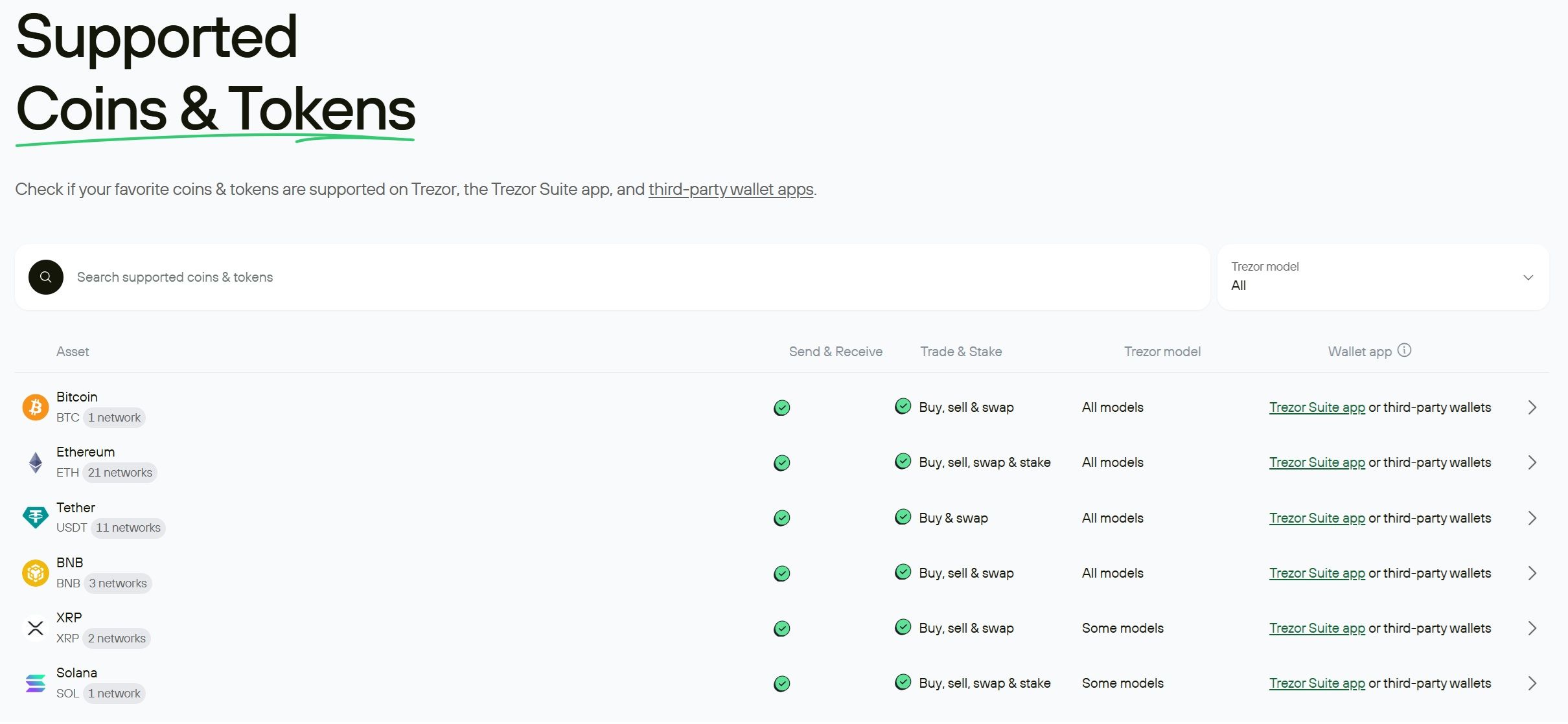The image size is (1568, 724).
Task: Click the BNB yellow coin icon
Action: (36, 573)
